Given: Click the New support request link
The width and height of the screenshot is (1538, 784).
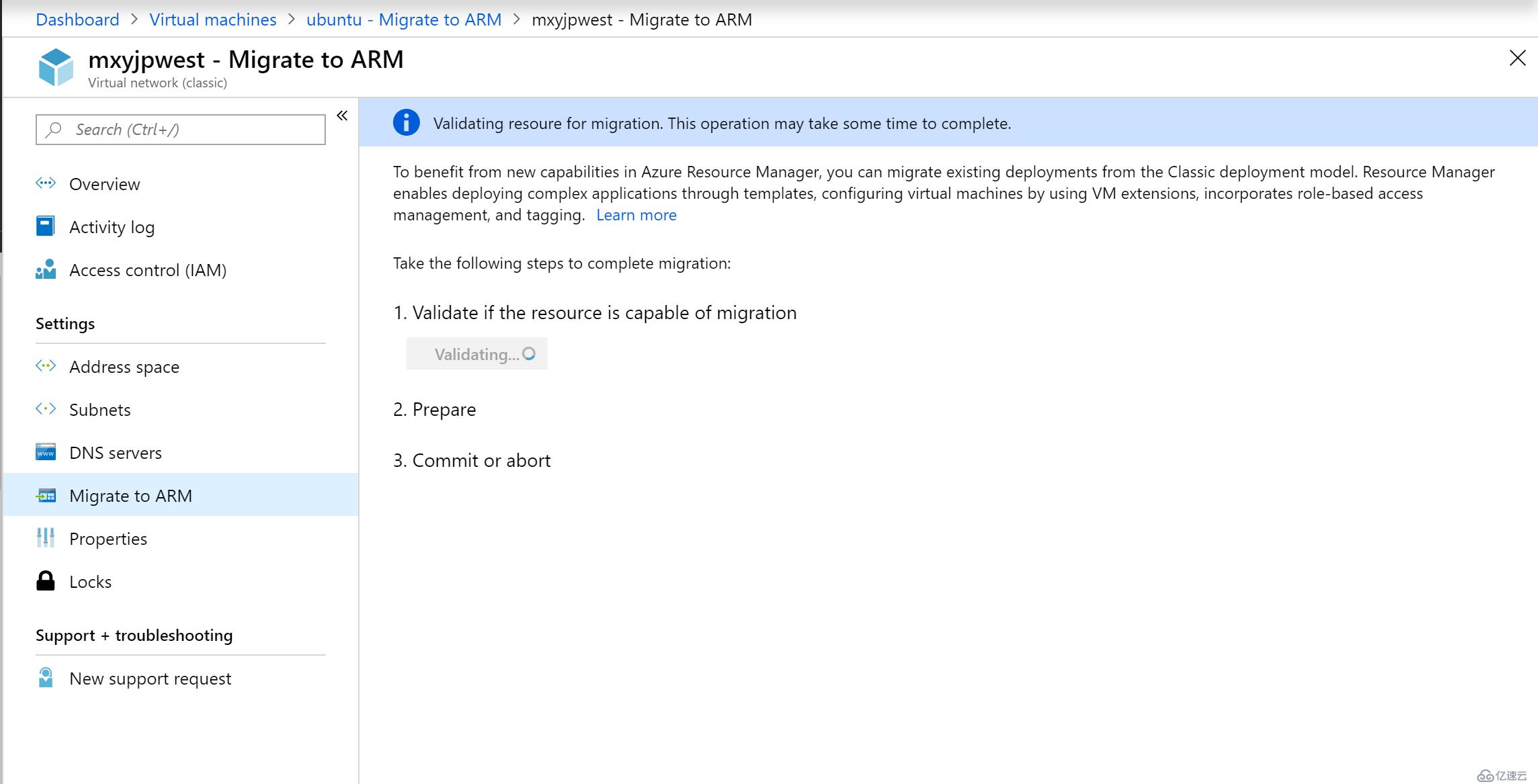Looking at the screenshot, I should [150, 678].
